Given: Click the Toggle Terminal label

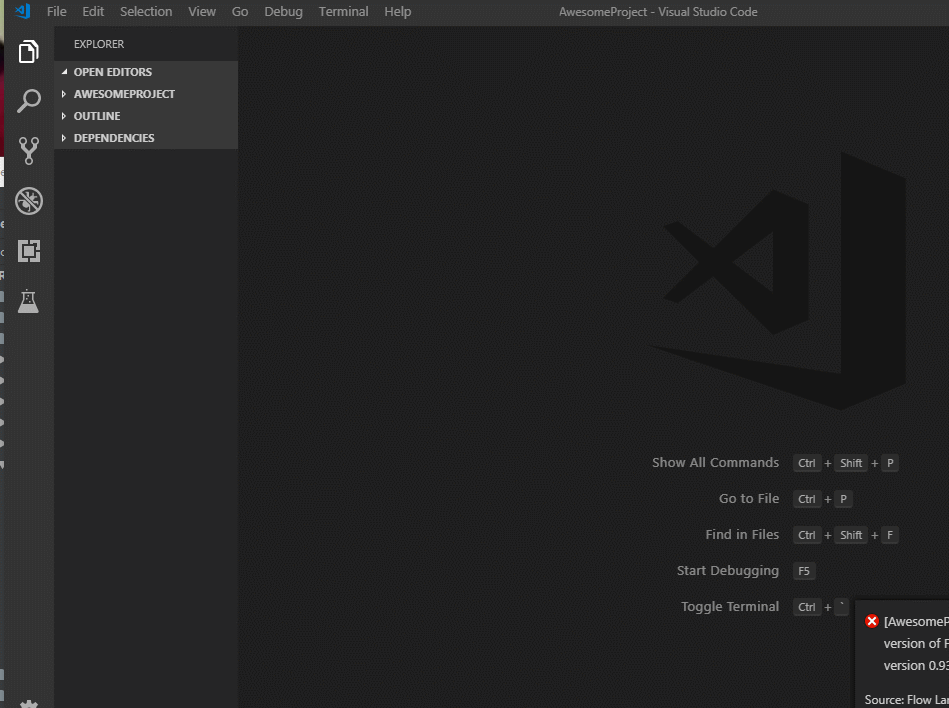Looking at the screenshot, I should click(730, 606).
